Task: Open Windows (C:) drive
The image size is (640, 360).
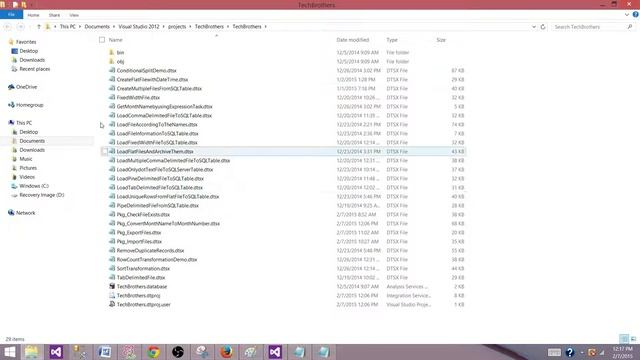Action: [x=34, y=186]
